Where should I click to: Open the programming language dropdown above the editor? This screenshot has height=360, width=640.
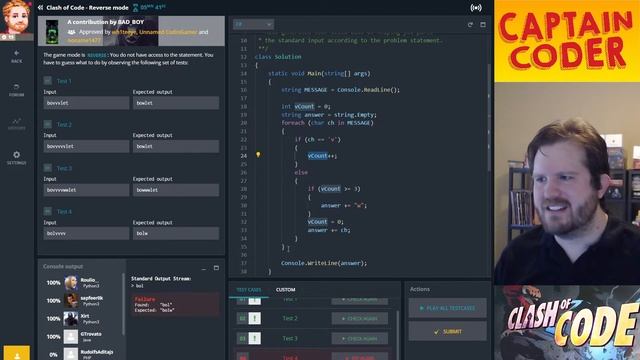253,24
